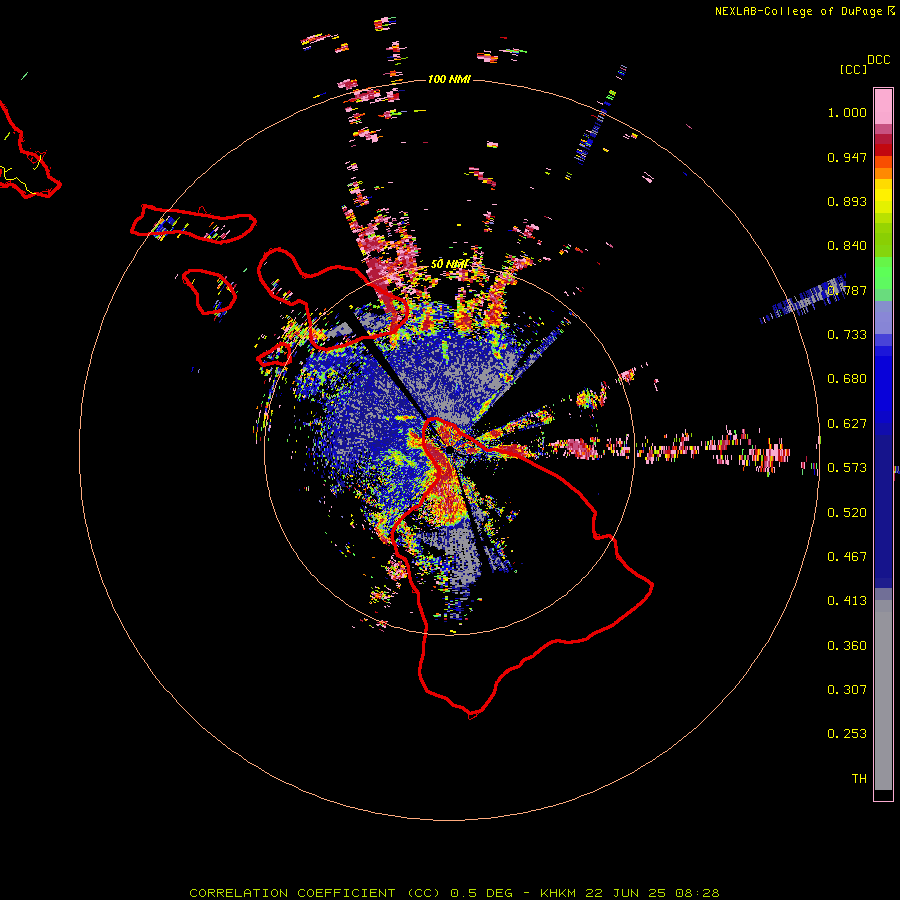
Task: Click the DCC label above the color scale
Action: pyautogui.click(x=878, y=60)
